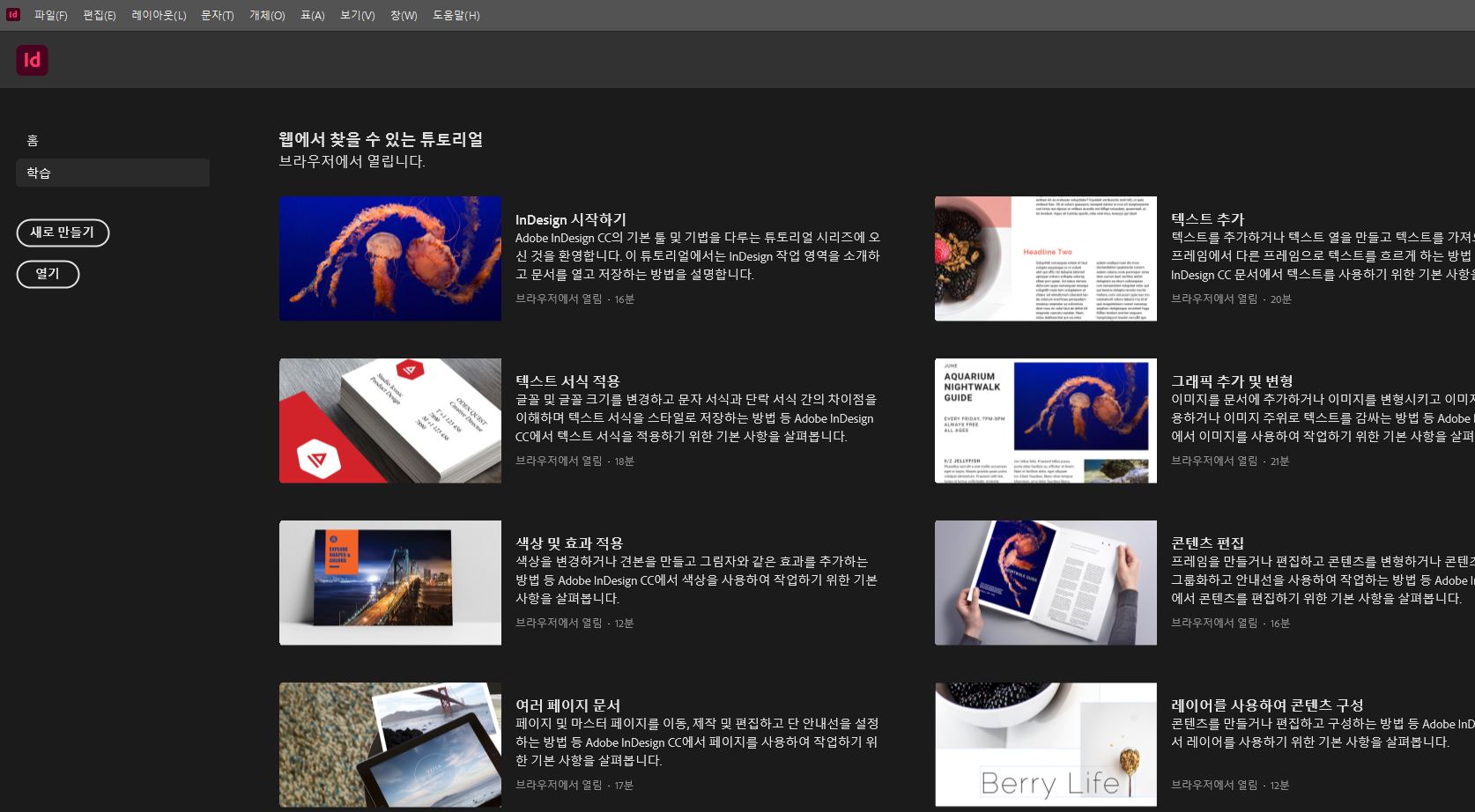The width and height of the screenshot is (1475, 812).
Task: Open the 색상 및 효과 적용 tutorial title
Action: (569, 543)
